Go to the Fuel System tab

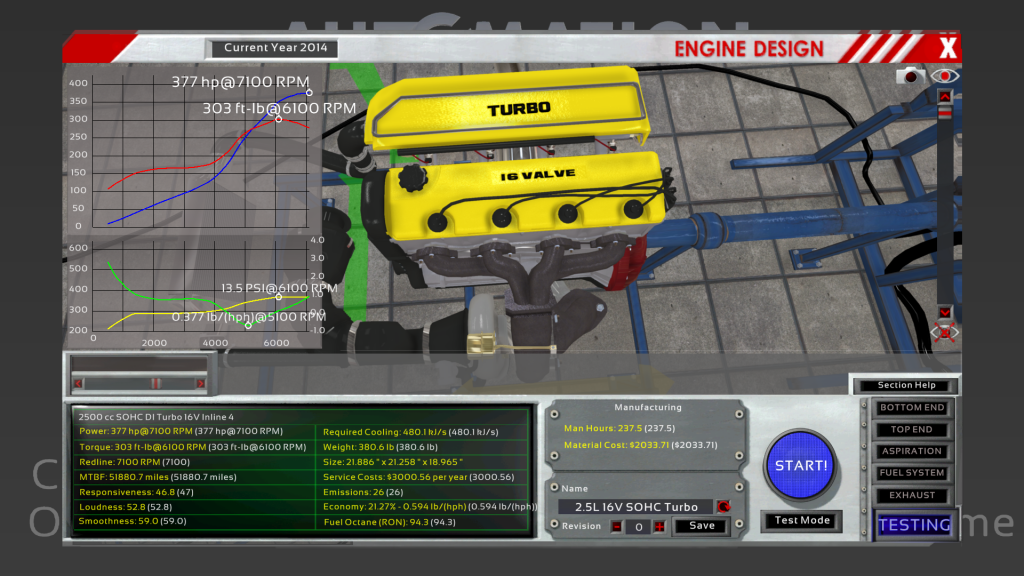(x=911, y=473)
